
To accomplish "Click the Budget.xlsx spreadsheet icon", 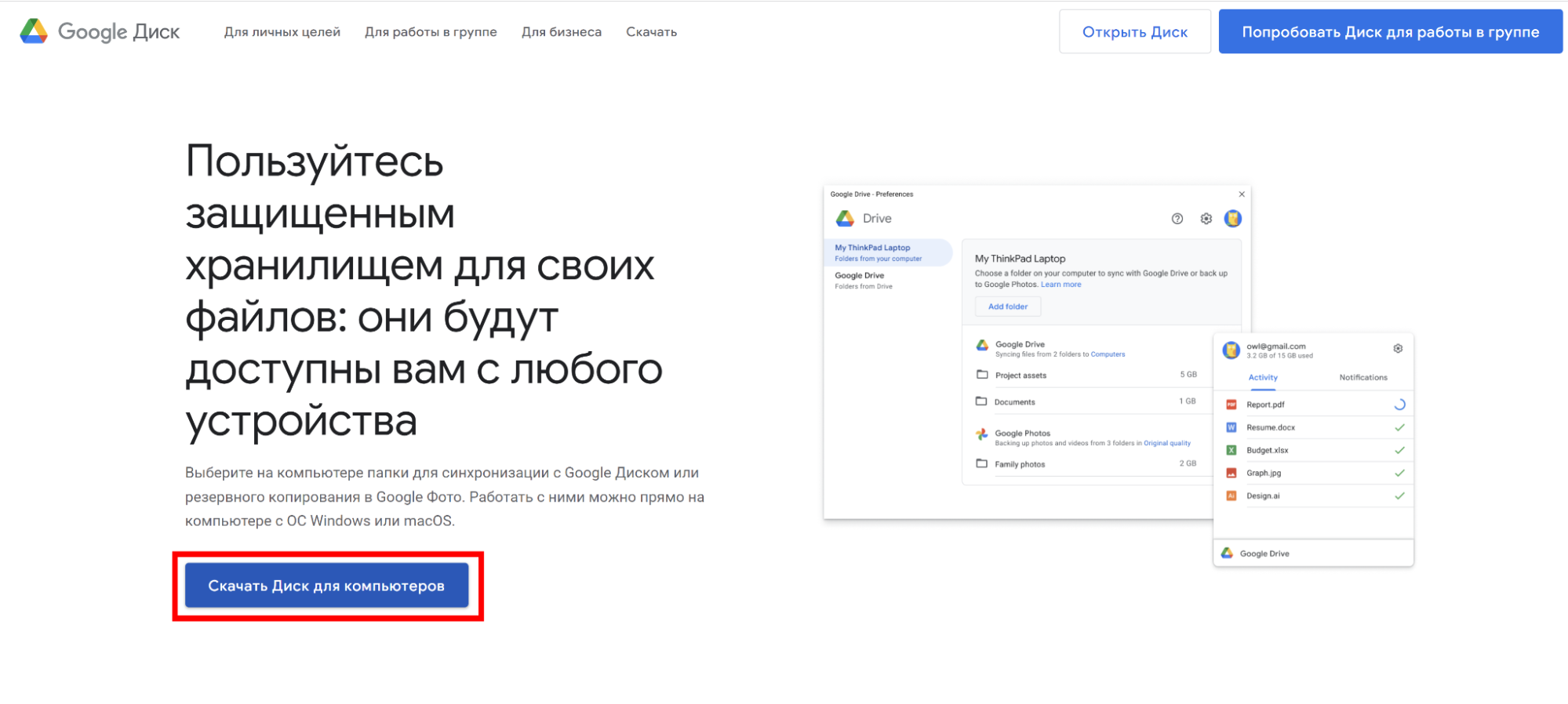I will [x=1231, y=450].
